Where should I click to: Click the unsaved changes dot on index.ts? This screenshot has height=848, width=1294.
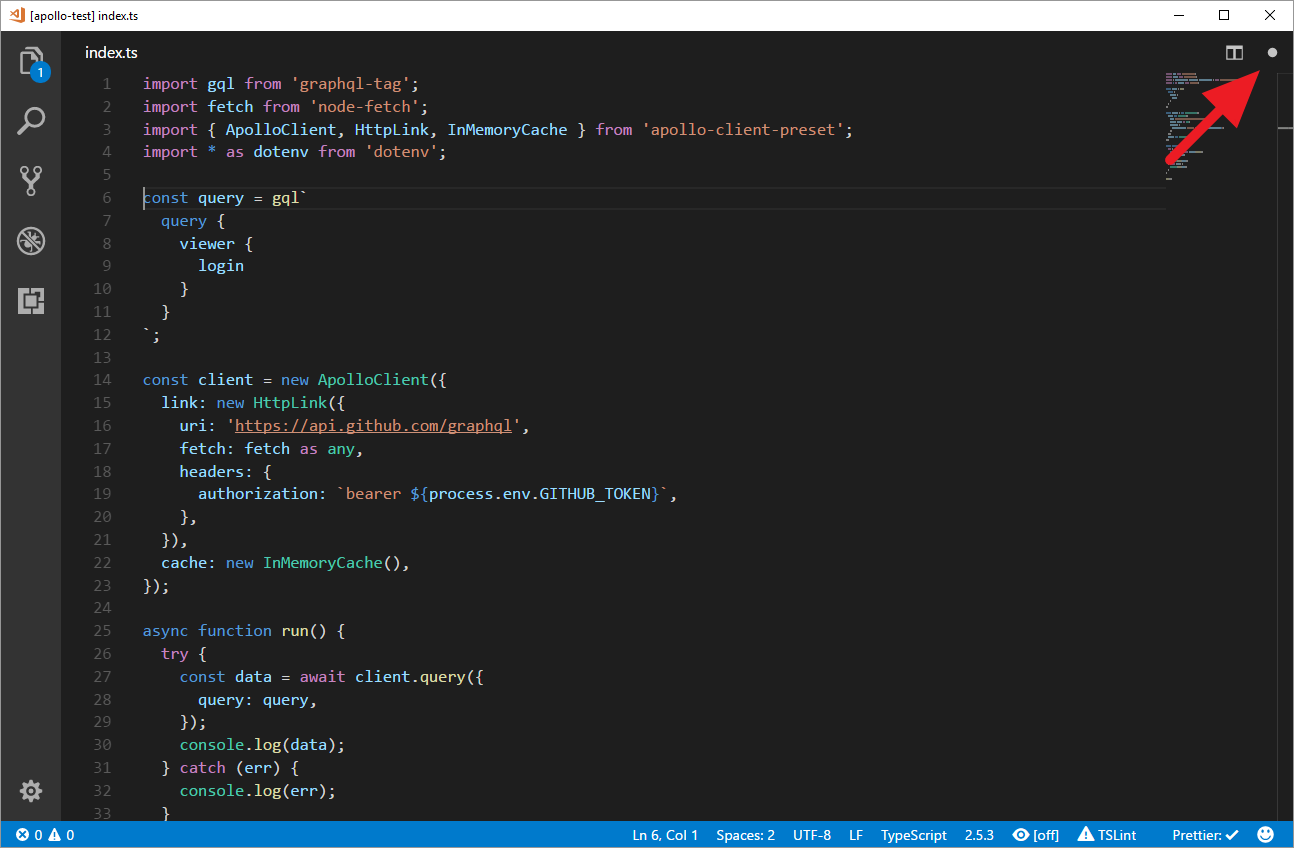tap(1272, 52)
